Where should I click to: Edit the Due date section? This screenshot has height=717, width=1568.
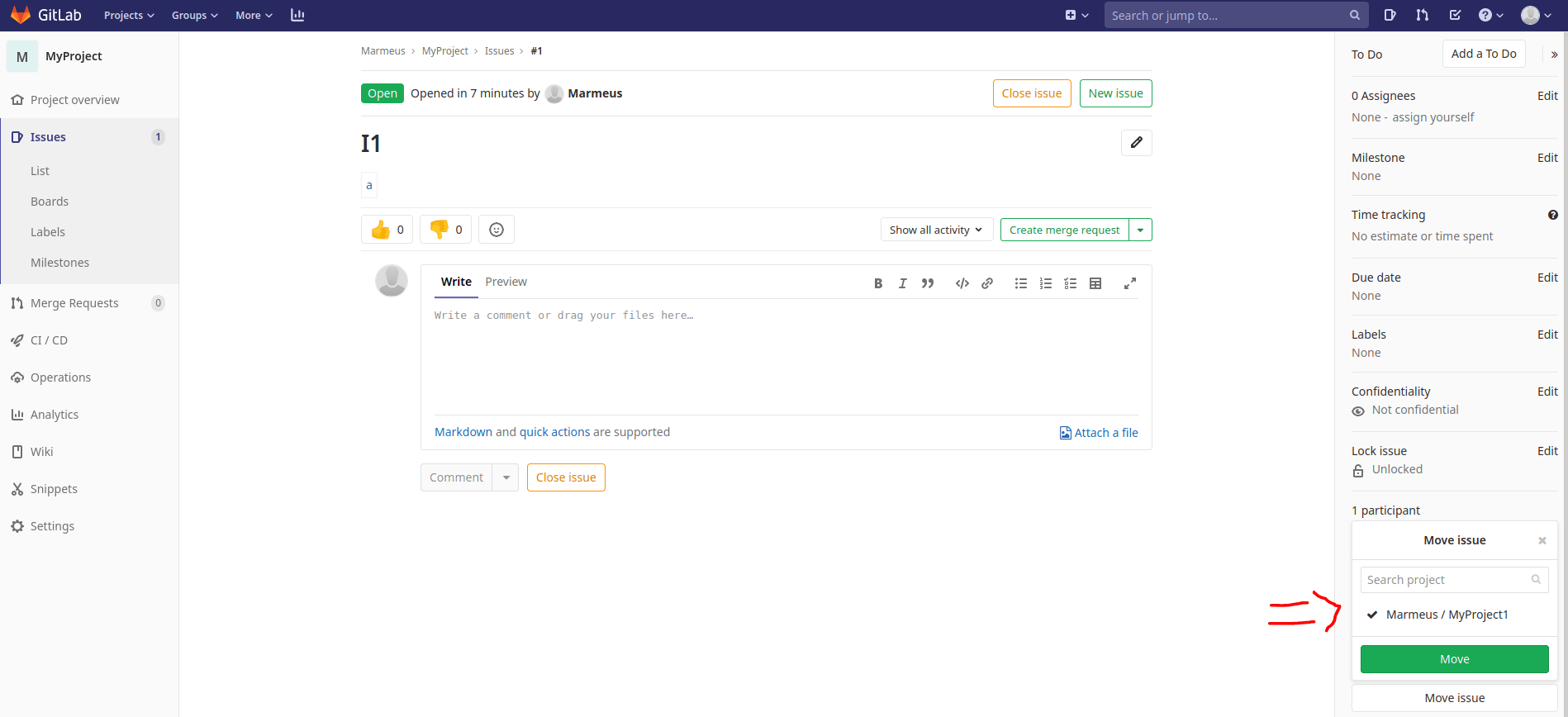1547,278
